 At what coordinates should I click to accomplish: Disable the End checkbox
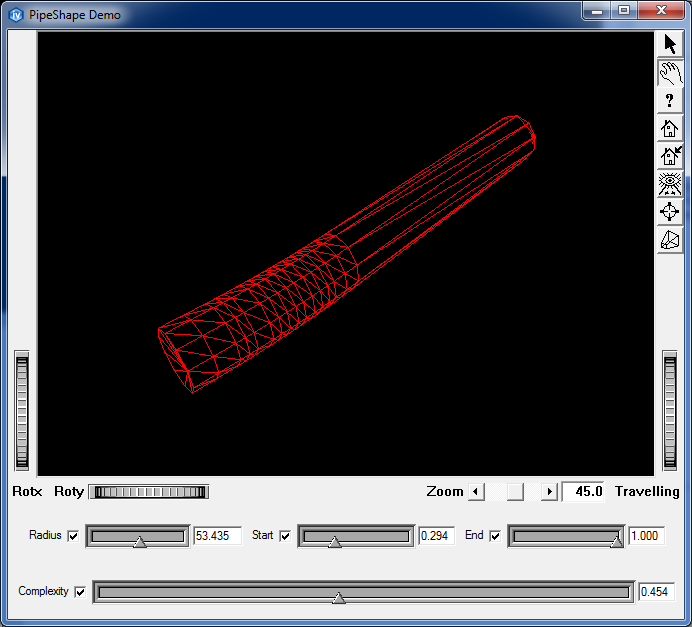[x=495, y=536]
